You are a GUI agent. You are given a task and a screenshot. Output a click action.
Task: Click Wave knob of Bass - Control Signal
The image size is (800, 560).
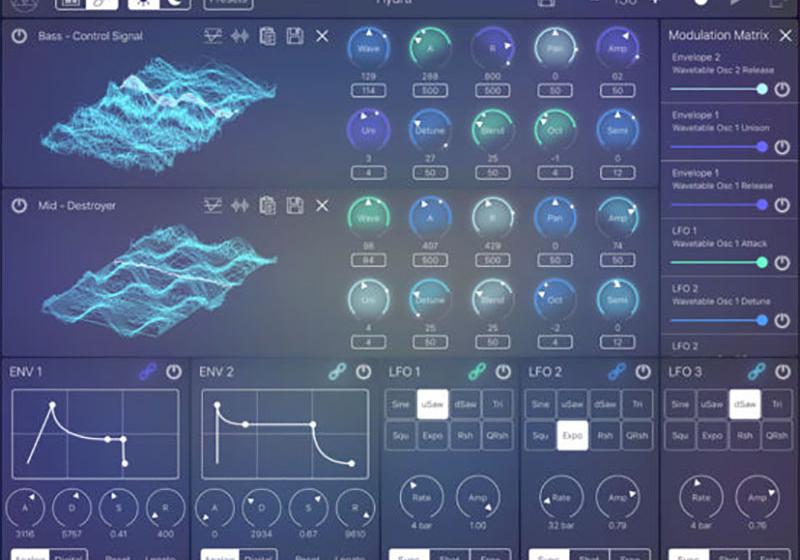coord(368,48)
